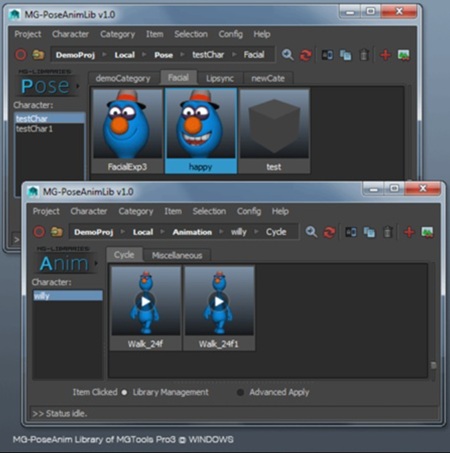450x453 pixels.
Task: Open the project folder icon in Anim window
Action: 57,232
